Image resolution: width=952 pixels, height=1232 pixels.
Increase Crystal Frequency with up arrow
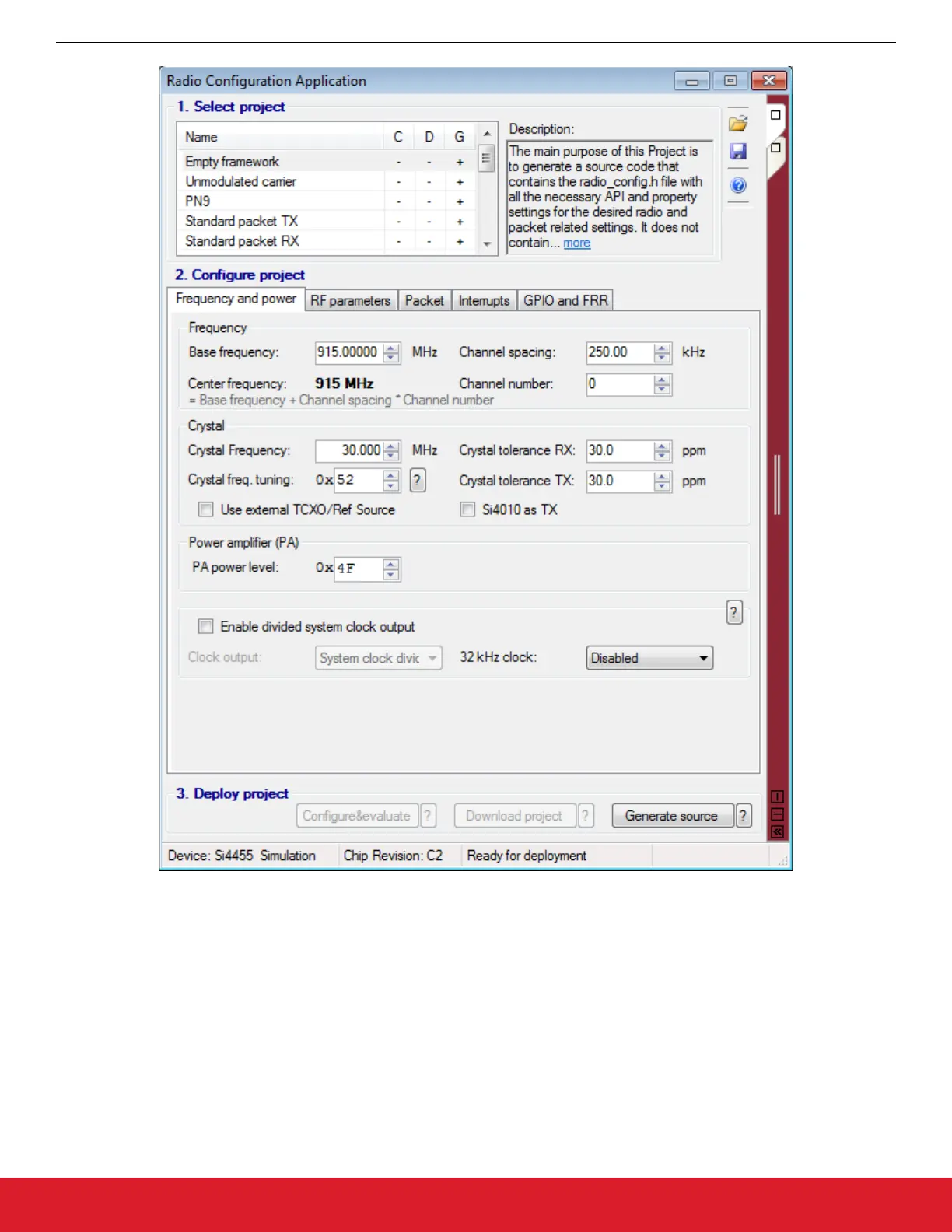click(391, 446)
